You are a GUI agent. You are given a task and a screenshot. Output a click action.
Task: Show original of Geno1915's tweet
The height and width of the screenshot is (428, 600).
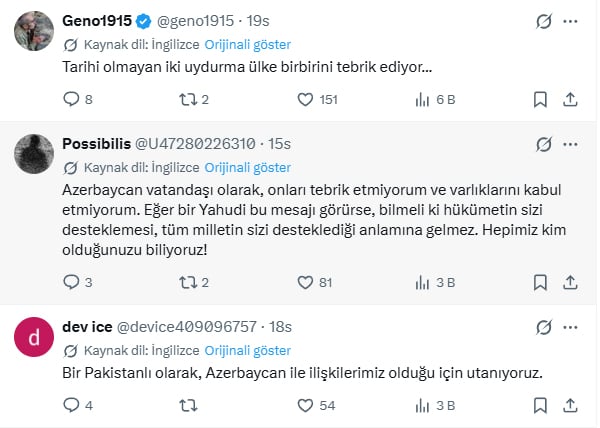248,44
